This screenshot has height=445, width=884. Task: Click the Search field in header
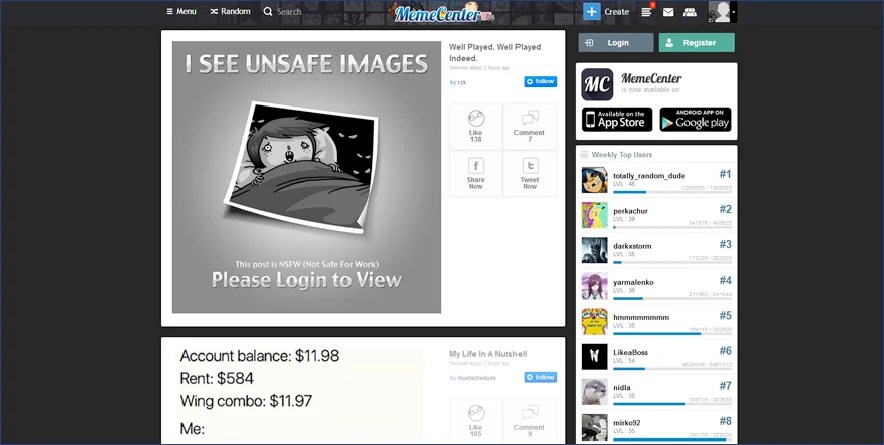click(x=282, y=11)
